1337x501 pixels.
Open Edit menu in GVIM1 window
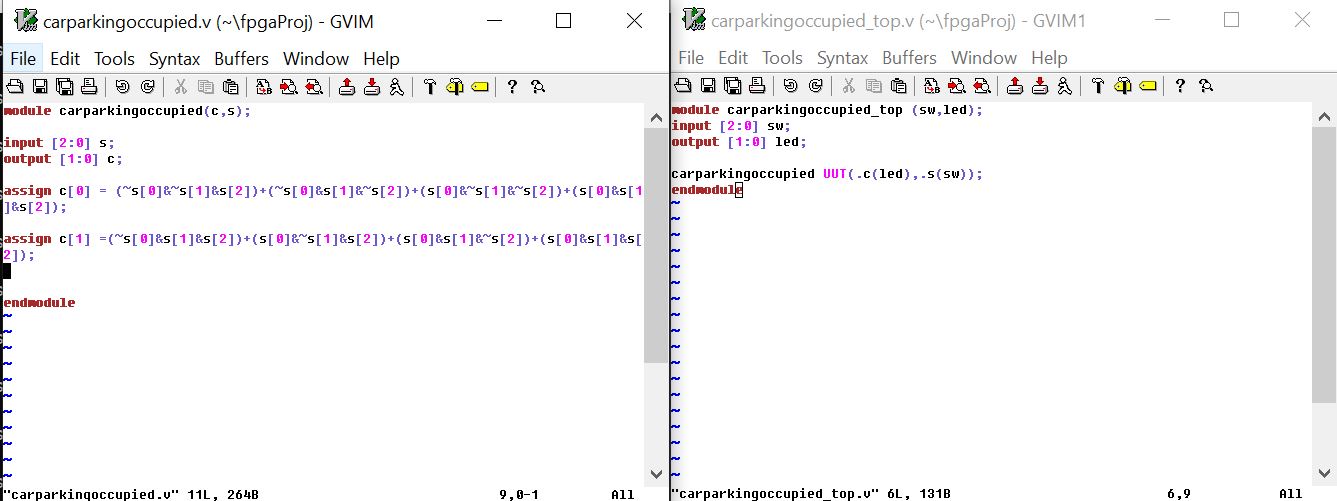tap(733, 58)
